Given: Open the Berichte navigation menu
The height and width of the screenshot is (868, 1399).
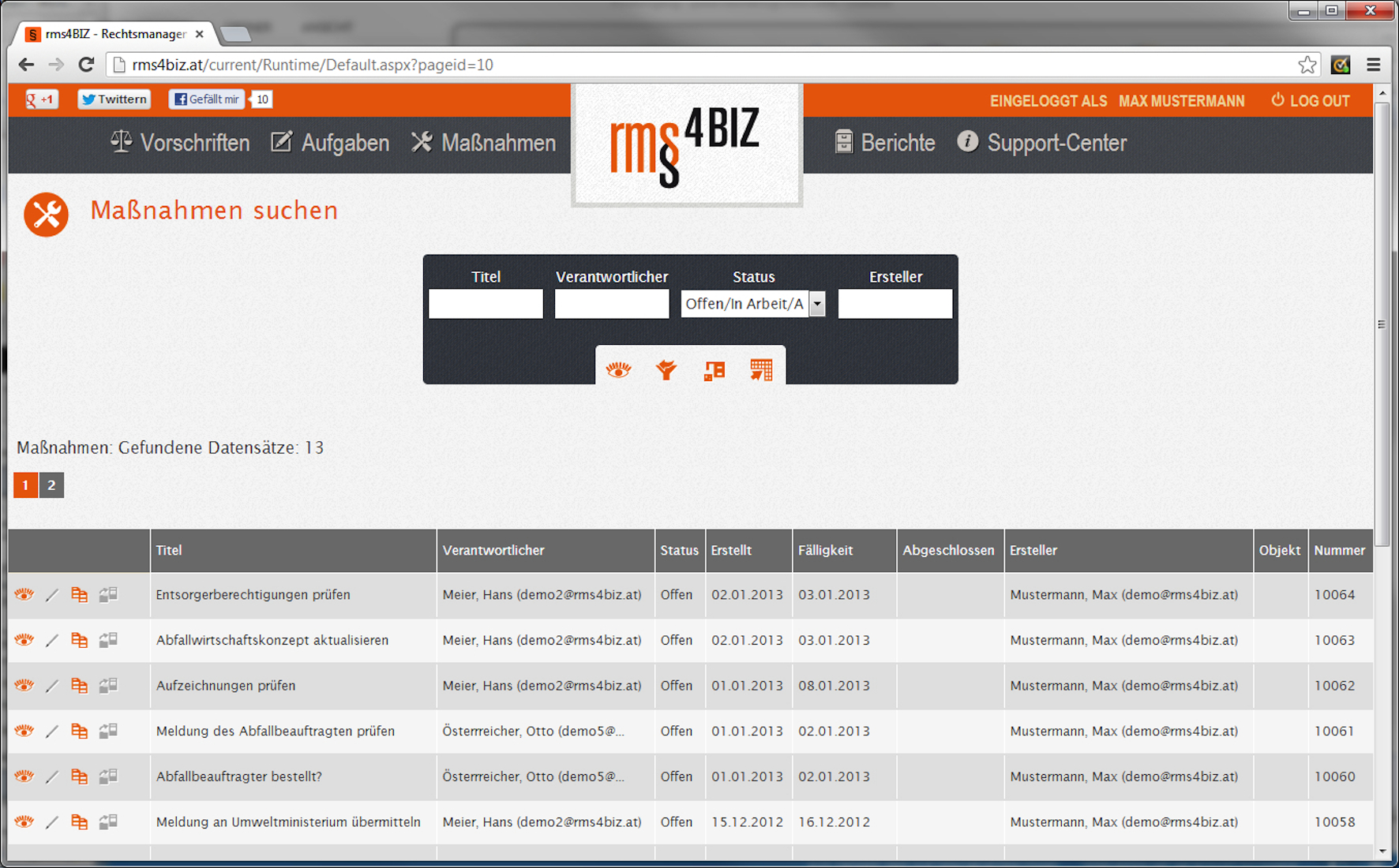Looking at the screenshot, I should point(884,143).
